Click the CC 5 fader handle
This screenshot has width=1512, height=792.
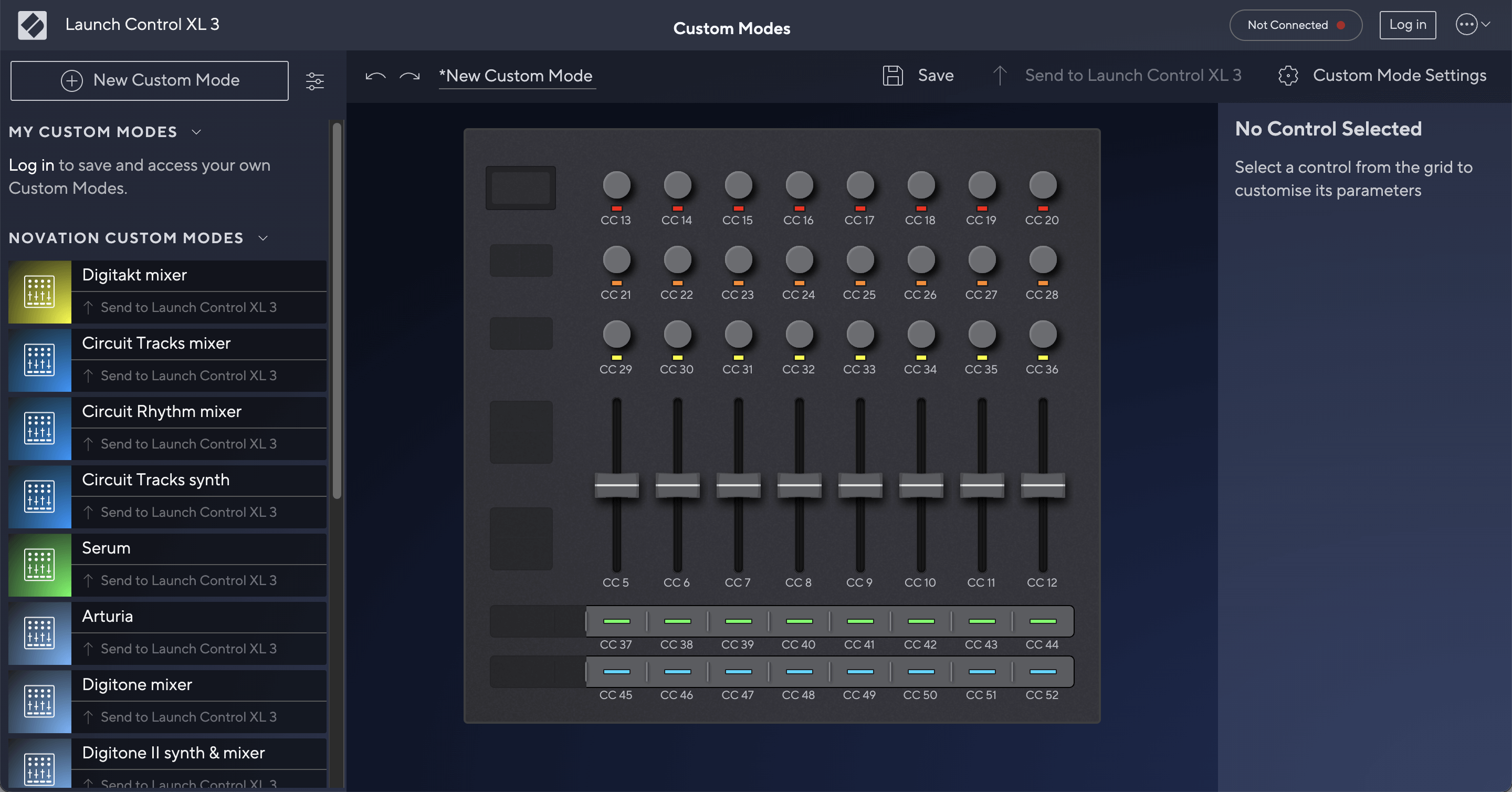tap(616, 485)
